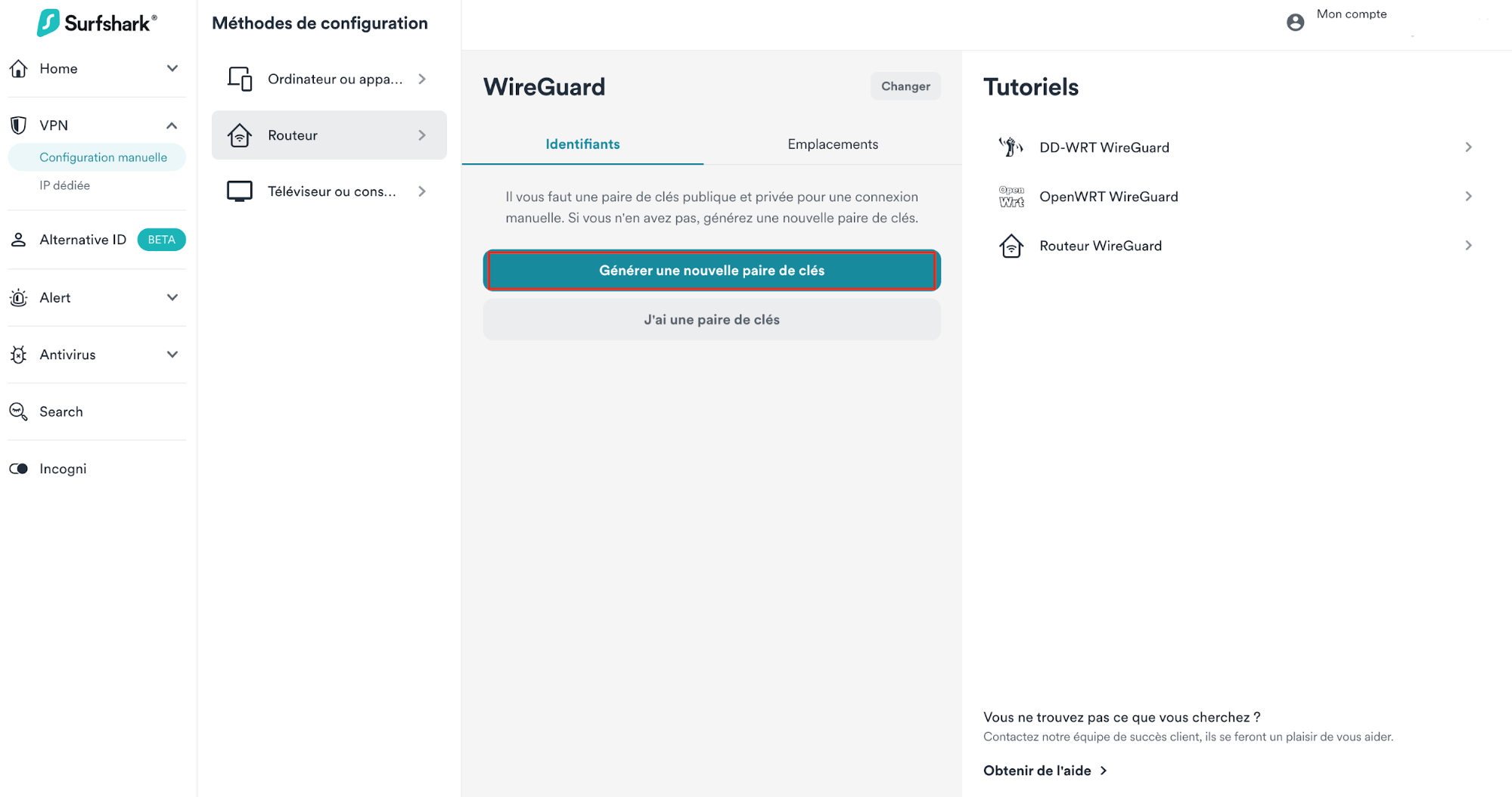Collapse the VPN section chevron
The width and height of the screenshot is (1512, 797).
click(x=172, y=126)
